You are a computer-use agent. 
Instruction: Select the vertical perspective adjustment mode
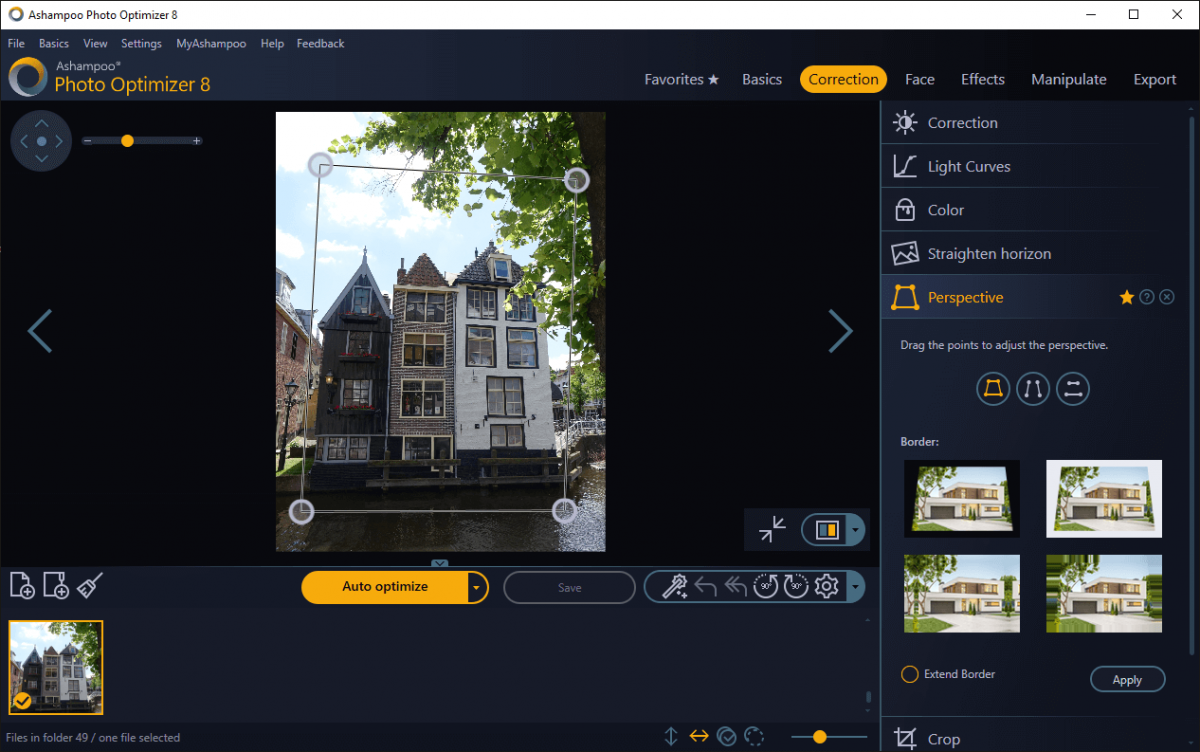tap(1033, 389)
